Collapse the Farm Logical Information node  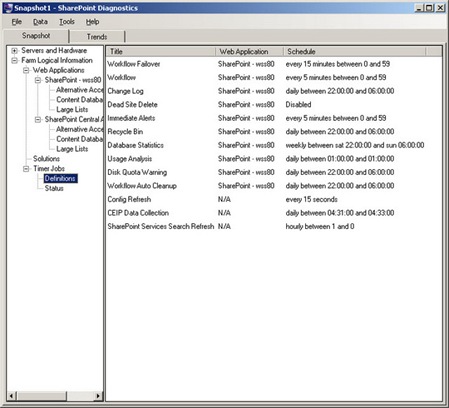click(x=14, y=61)
